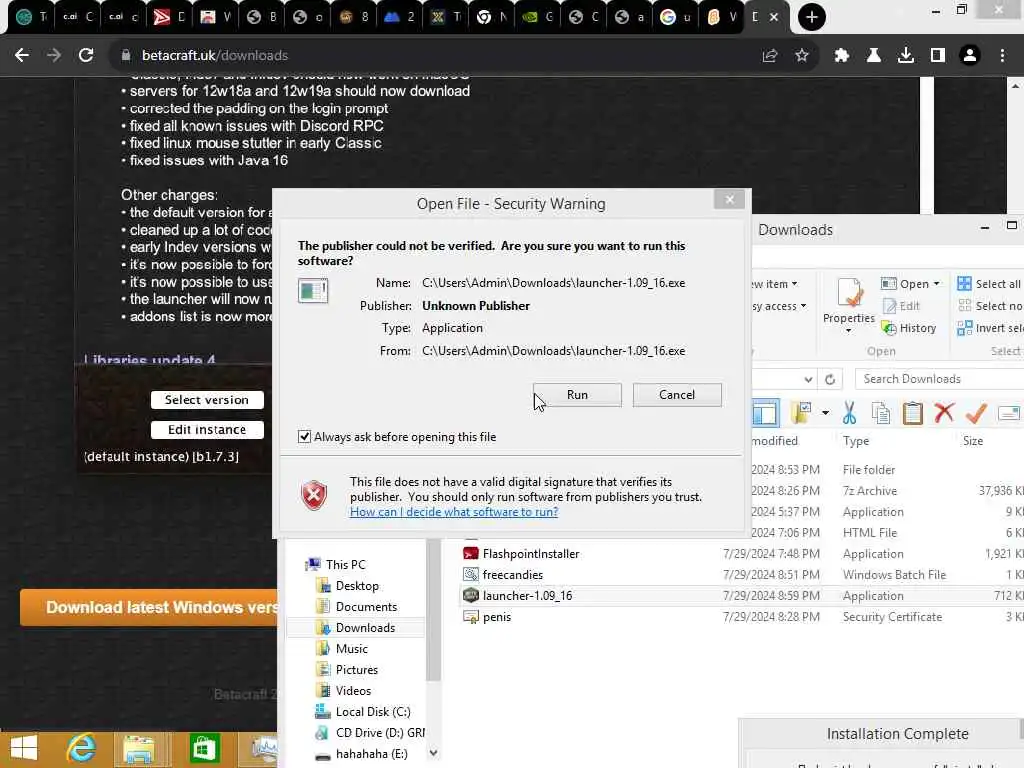Screen dimensions: 1024x768
Task: Click Invert selection in the Explorer ribbon
Action: pyautogui.click(x=989, y=328)
